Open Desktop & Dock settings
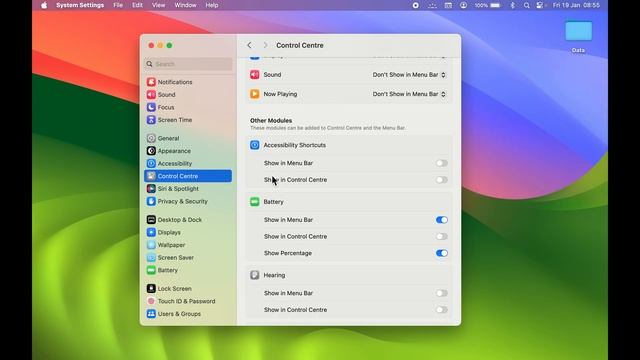This screenshot has width=640, height=360. point(174,220)
